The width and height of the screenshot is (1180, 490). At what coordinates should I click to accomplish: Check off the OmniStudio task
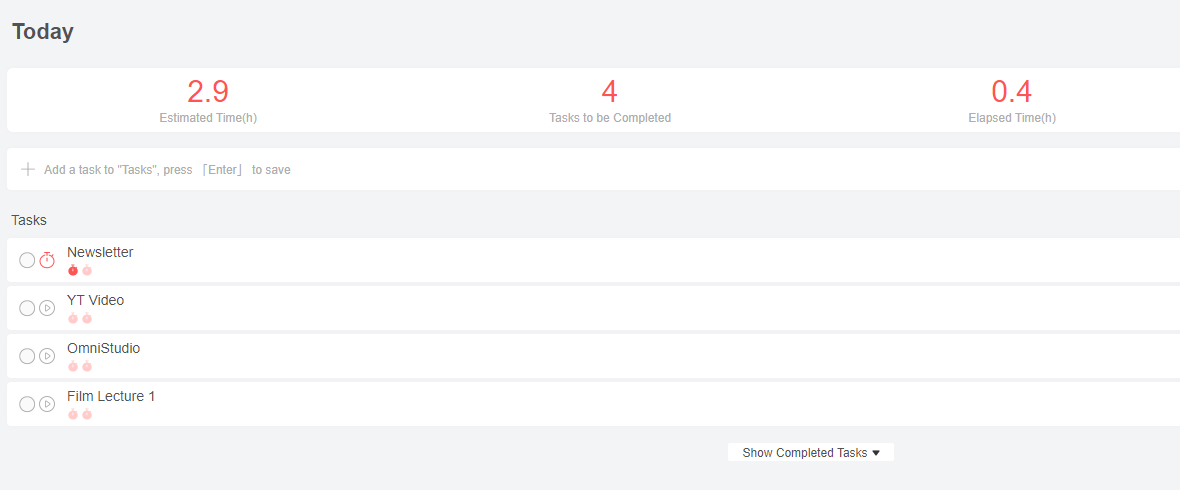point(27,356)
